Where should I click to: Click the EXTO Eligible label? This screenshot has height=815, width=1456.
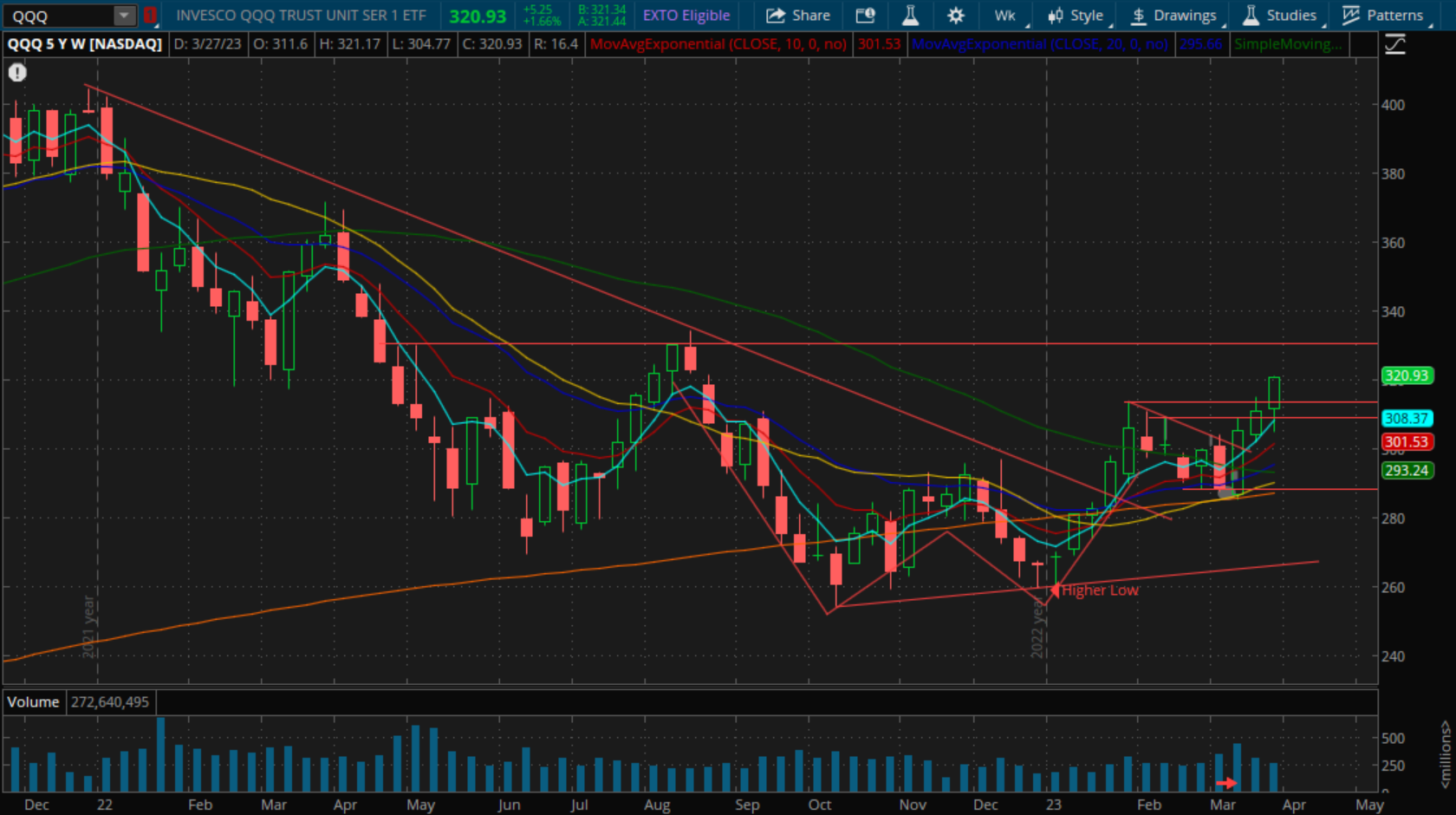686,16
